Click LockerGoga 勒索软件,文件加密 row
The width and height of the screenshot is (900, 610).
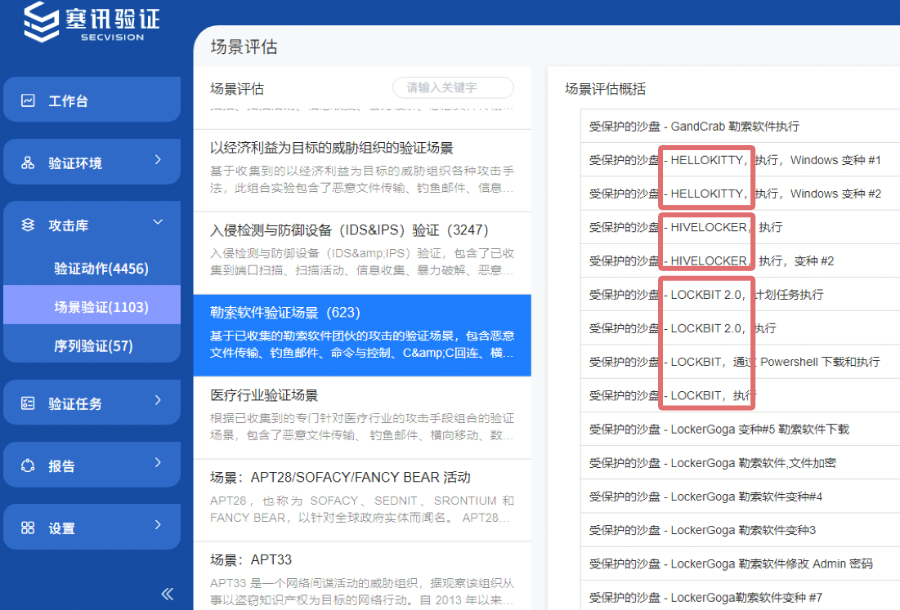(x=740, y=463)
